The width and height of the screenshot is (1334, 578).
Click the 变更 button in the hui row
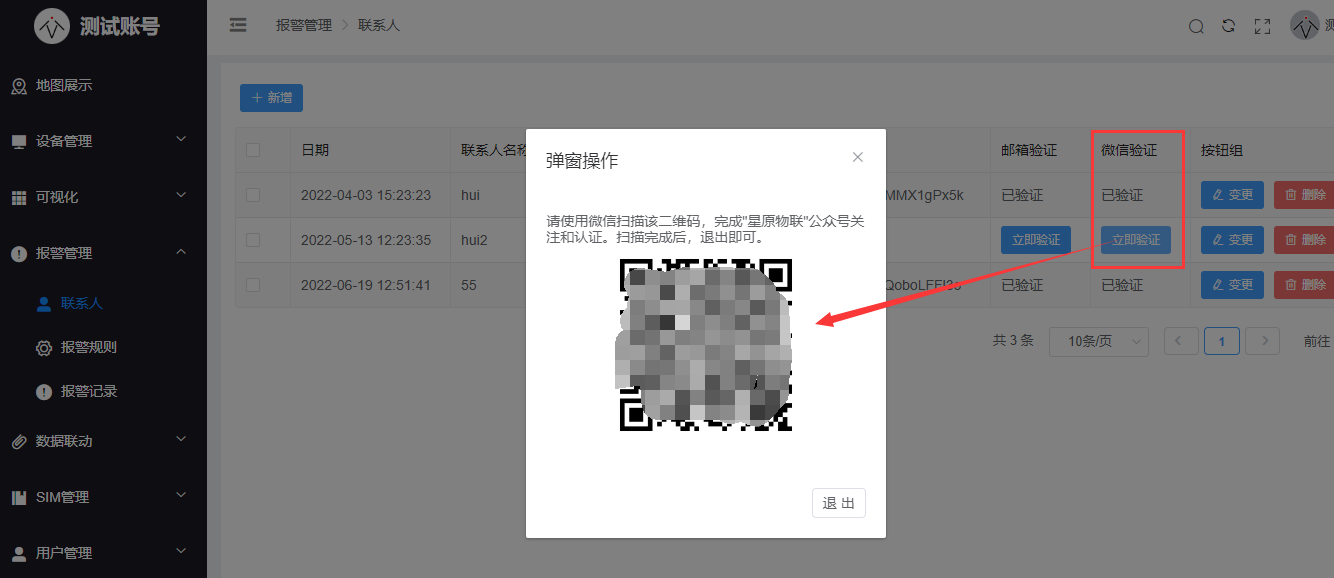1232,195
